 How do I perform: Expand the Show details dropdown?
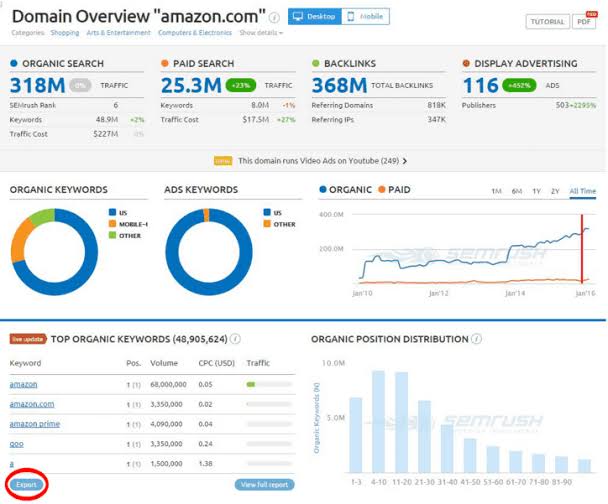(x=261, y=33)
